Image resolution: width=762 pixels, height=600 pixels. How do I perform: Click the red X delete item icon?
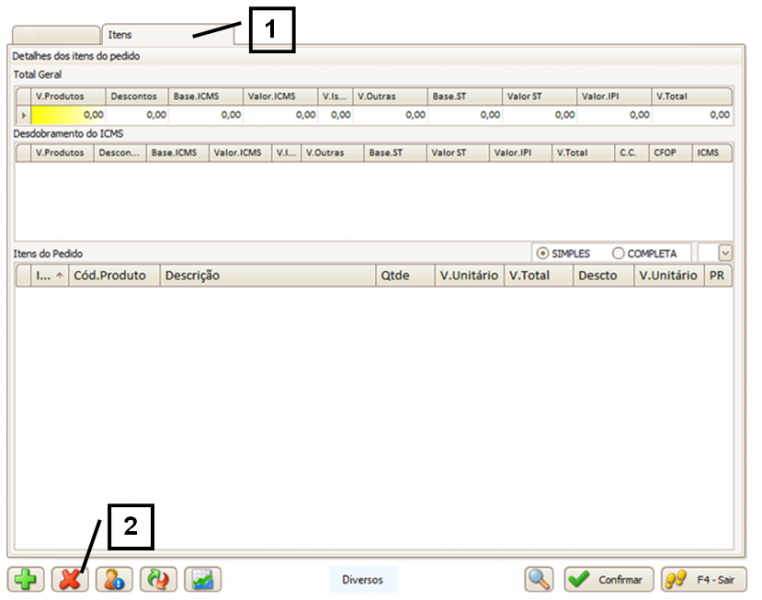click(70, 579)
